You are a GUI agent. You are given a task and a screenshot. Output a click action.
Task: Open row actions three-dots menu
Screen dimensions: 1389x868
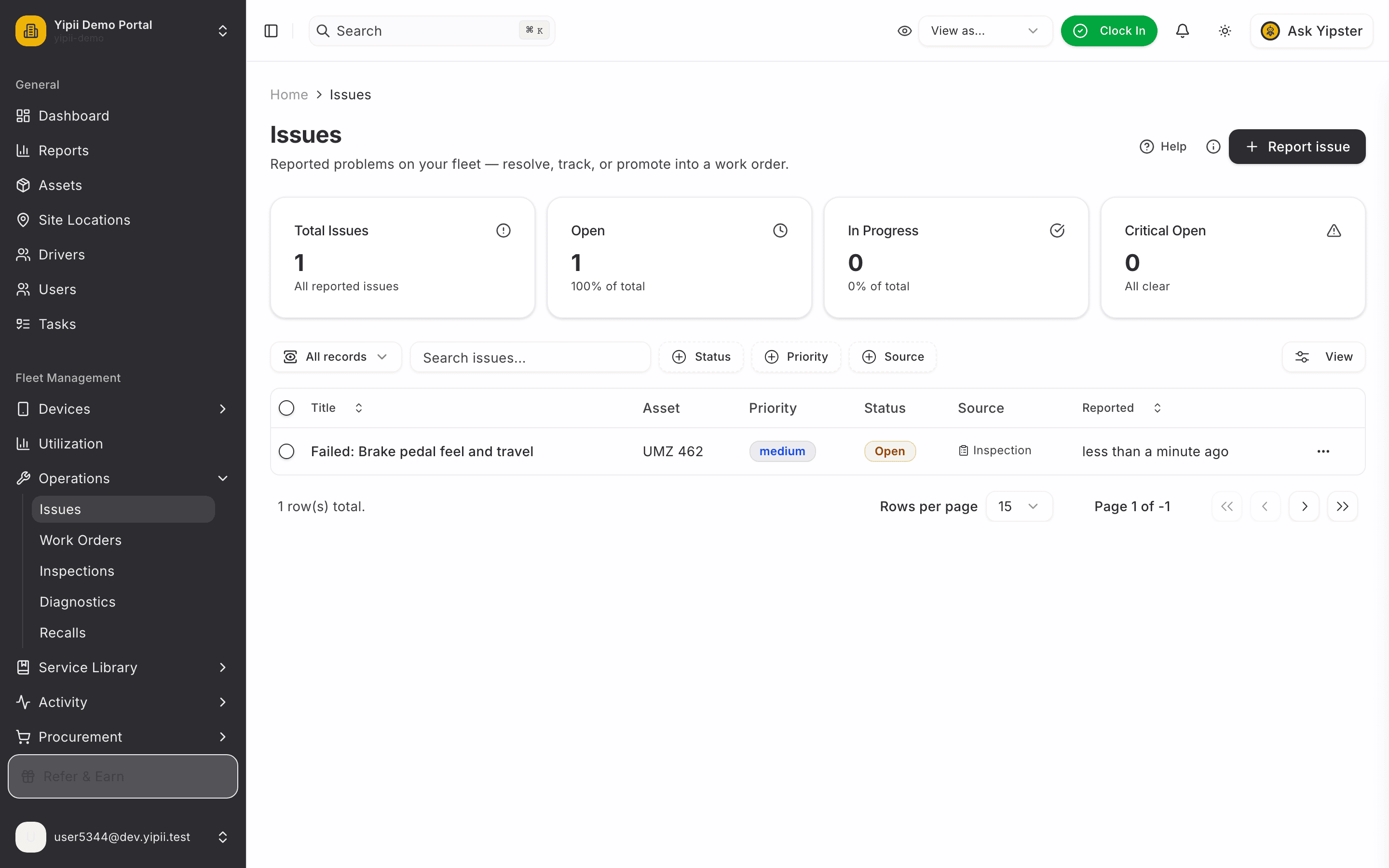pos(1323,451)
